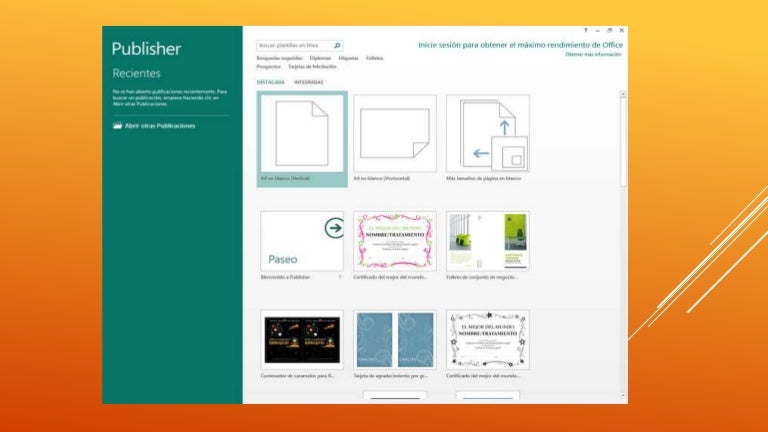Select the Folletos suggested search

375,58
